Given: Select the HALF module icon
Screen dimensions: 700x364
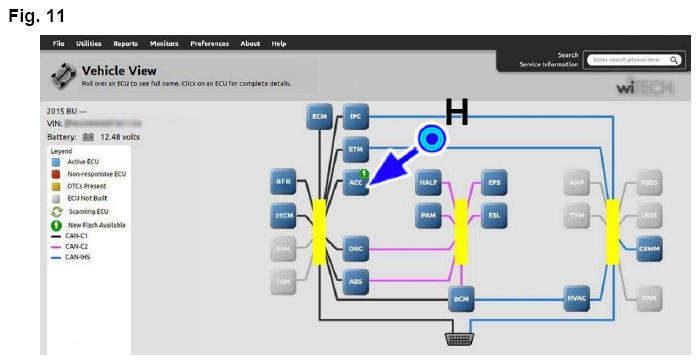Looking at the screenshot, I should pyautogui.click(x=428, y=183).
